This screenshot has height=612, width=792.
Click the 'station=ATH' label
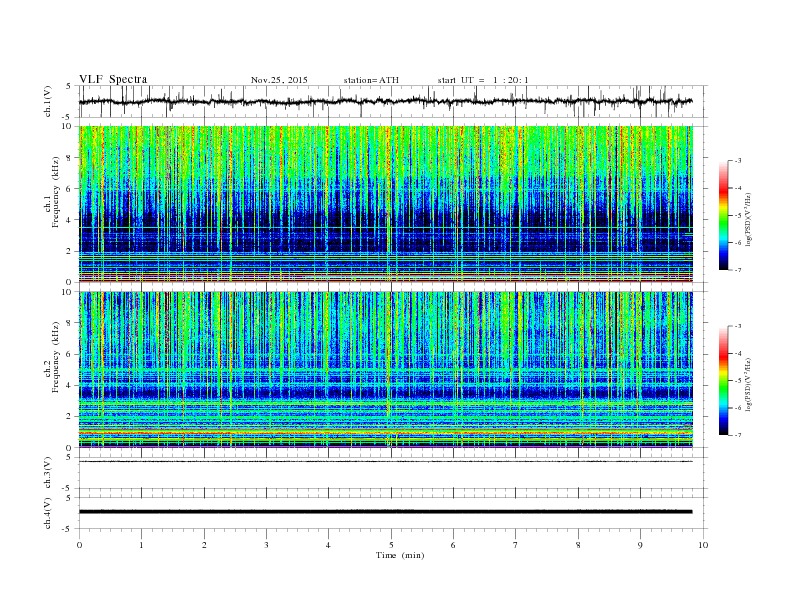[371, 80]
